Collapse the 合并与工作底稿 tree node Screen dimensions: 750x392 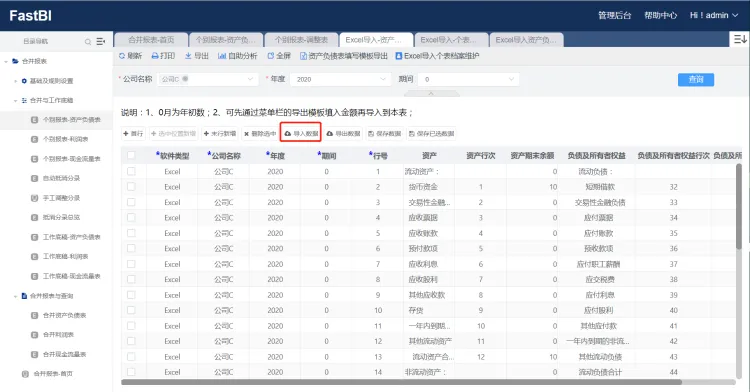15,100
